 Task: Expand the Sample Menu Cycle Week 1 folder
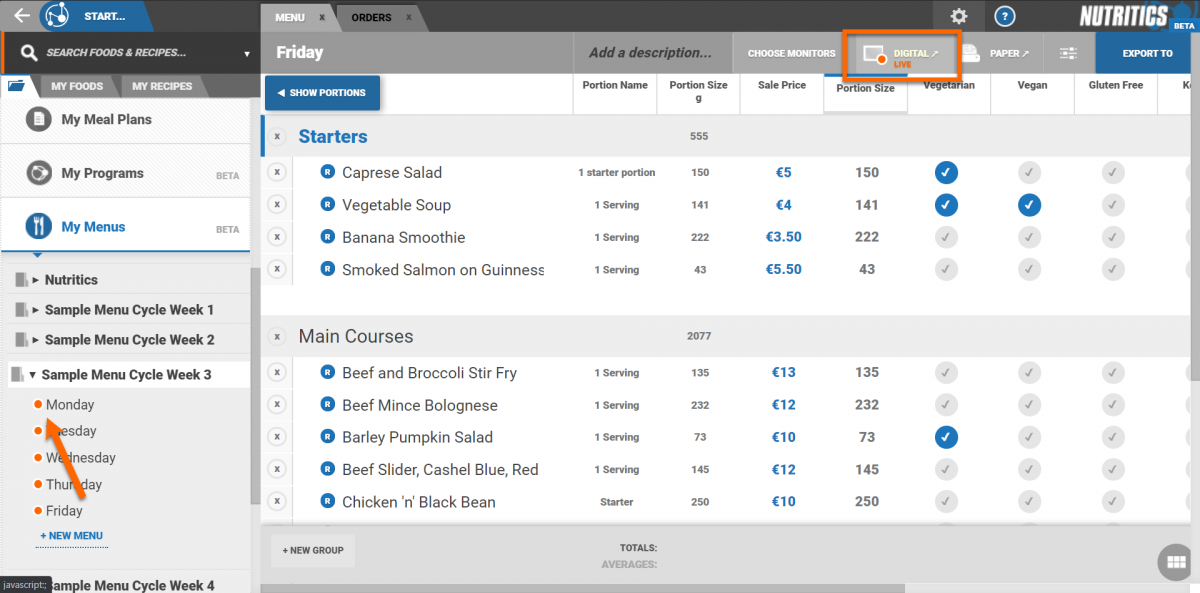[x=36, y=310]
